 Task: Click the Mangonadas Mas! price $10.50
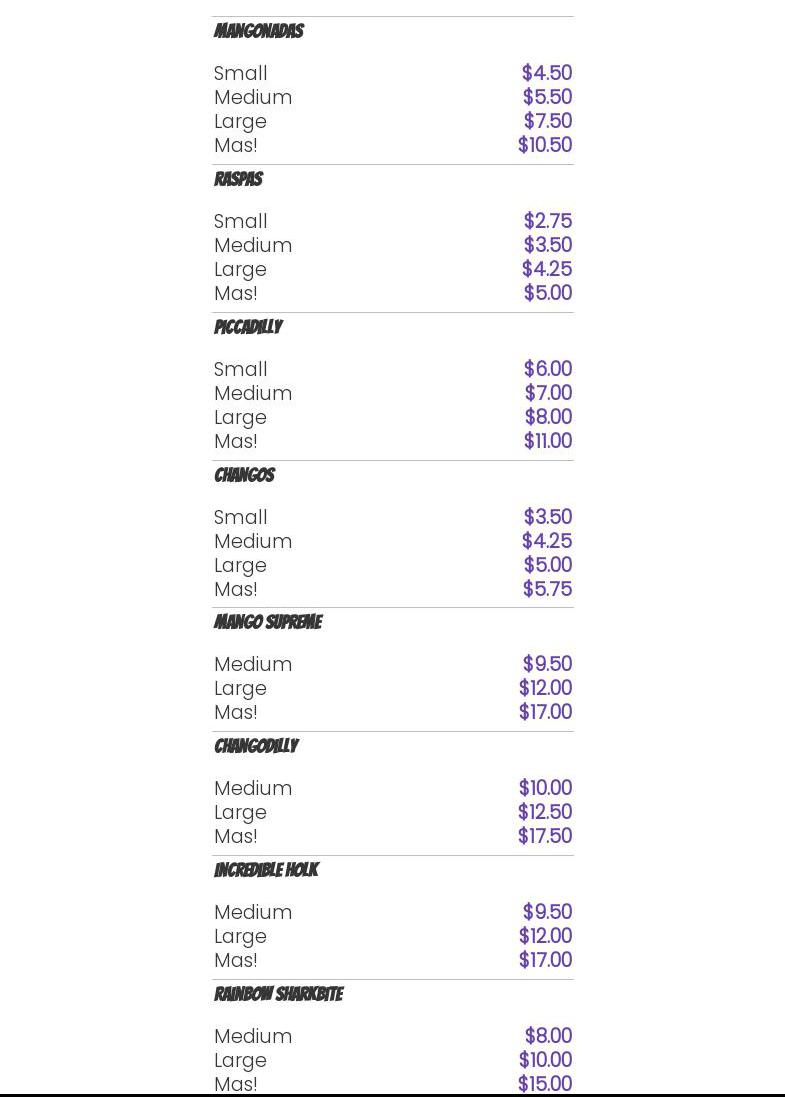click(x=544, y=145)
